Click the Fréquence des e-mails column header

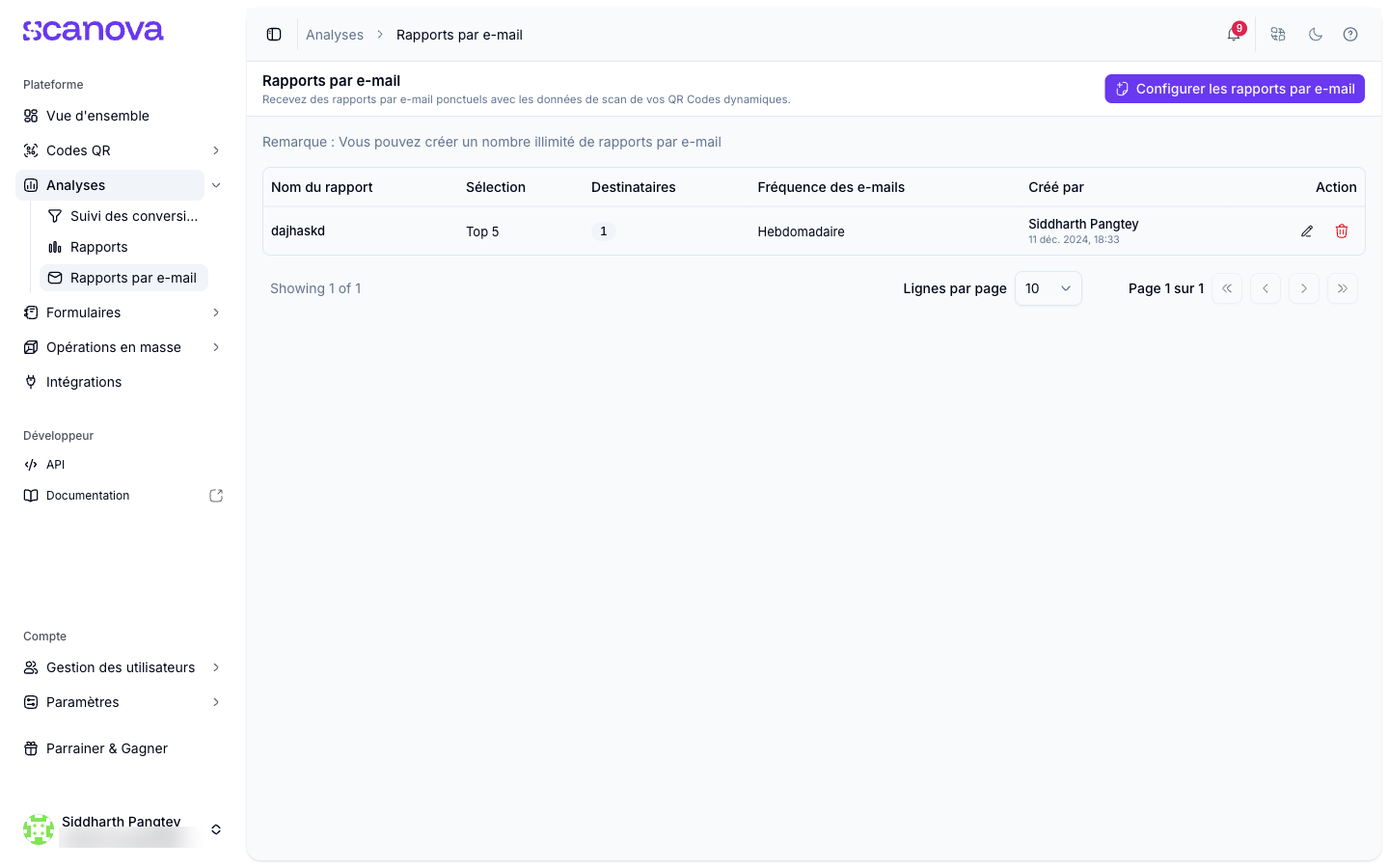[831, 187]
